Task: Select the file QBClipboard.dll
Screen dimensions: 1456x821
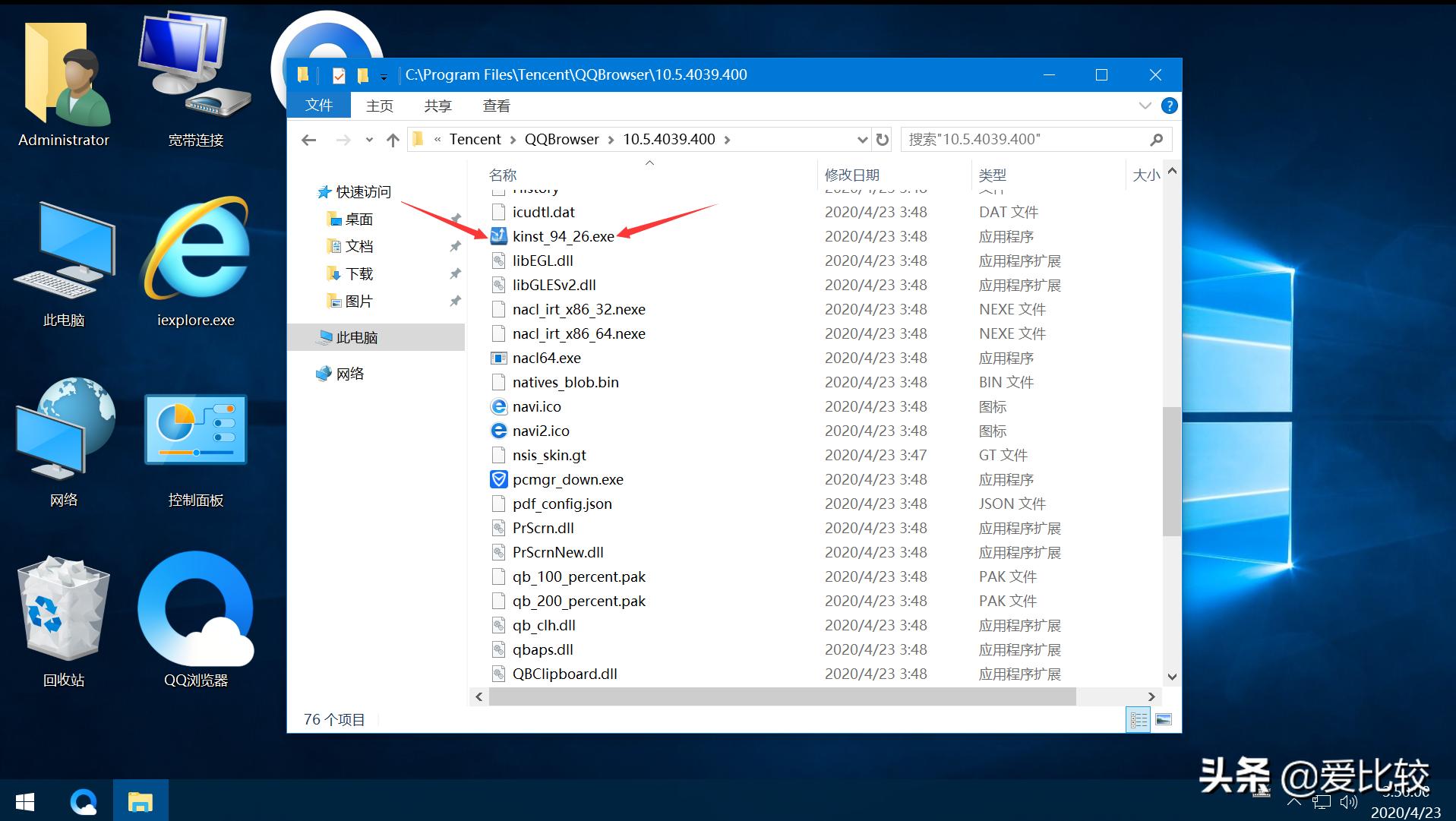Action: (x=564, y=674)
